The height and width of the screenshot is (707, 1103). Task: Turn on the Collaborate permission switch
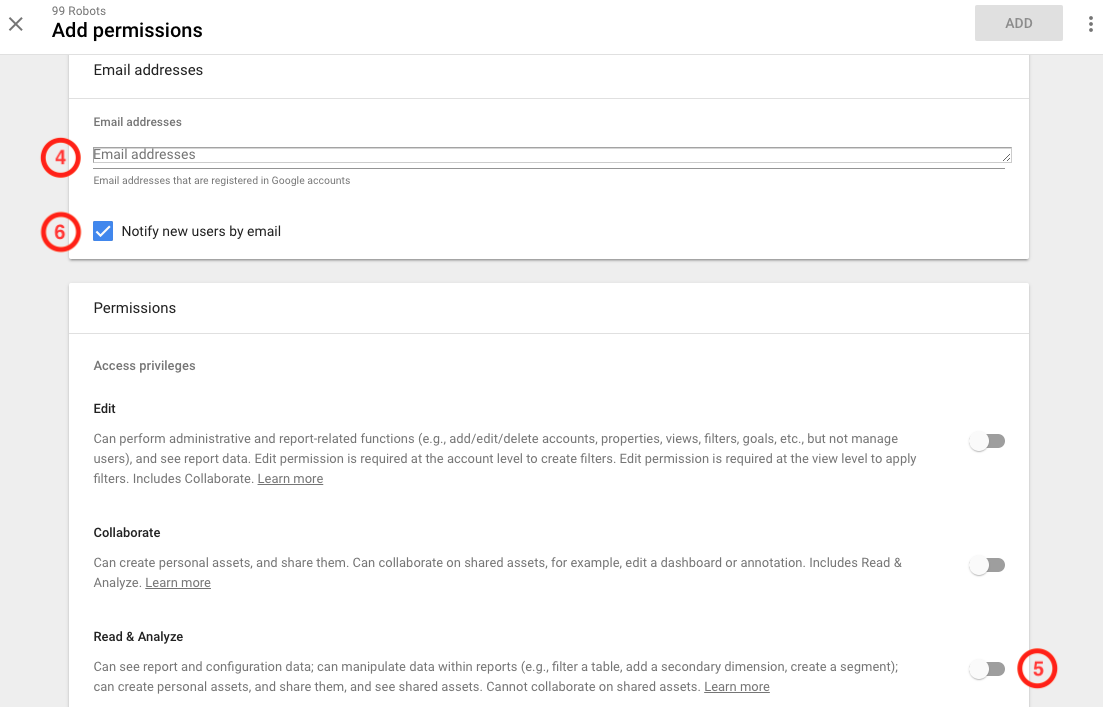987,565
